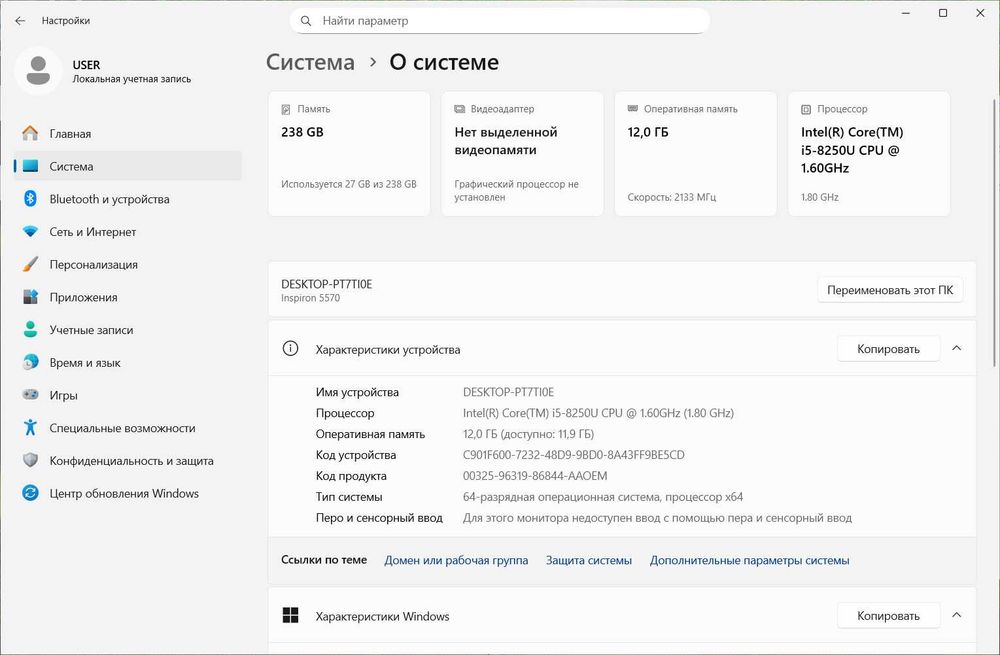Open Домен или рабочая группа link
1000x655 pixels.
tap(456, 560)
